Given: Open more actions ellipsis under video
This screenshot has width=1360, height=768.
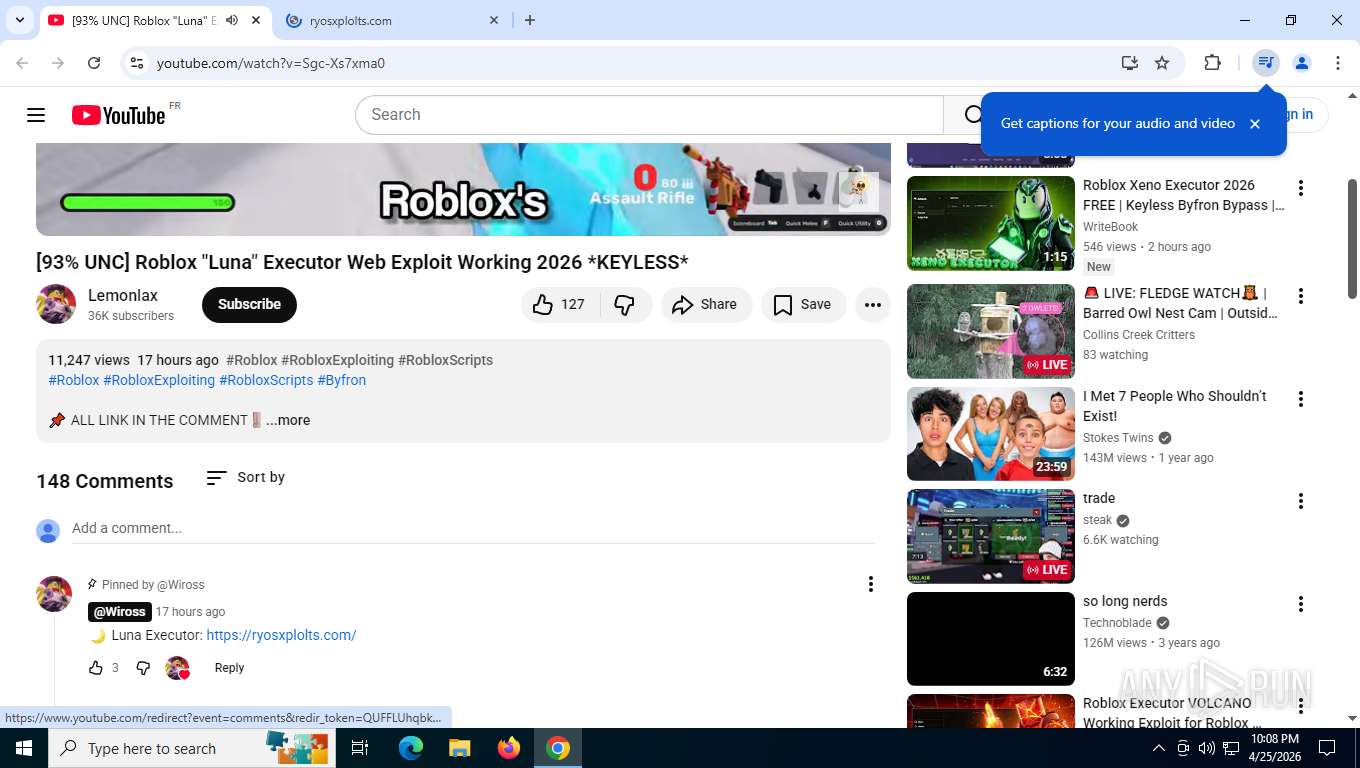Looking at the screenshot, I should point(873,305).
